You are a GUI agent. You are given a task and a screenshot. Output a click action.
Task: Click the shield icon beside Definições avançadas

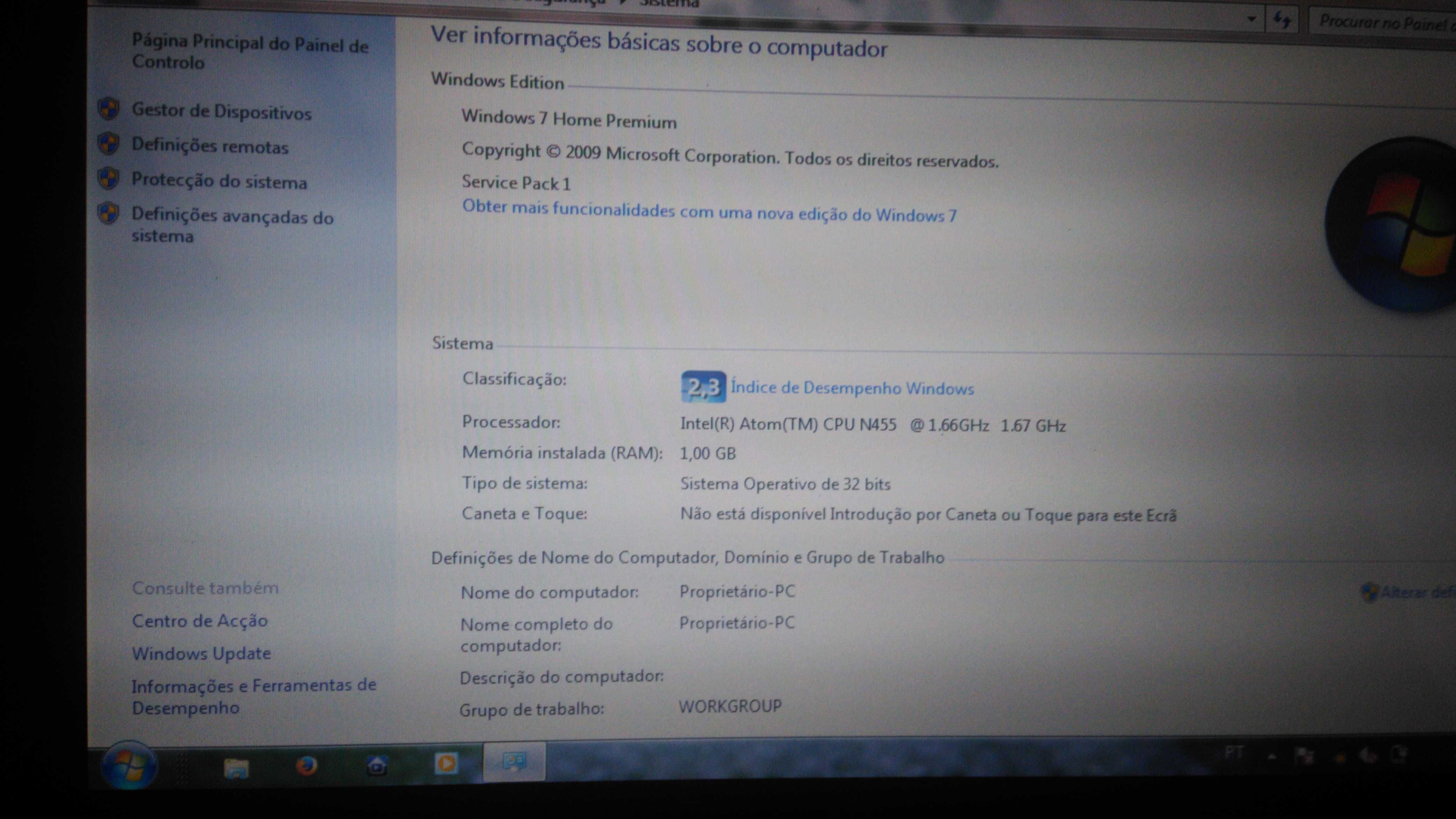pyautogui.click(x=108, y=213)
